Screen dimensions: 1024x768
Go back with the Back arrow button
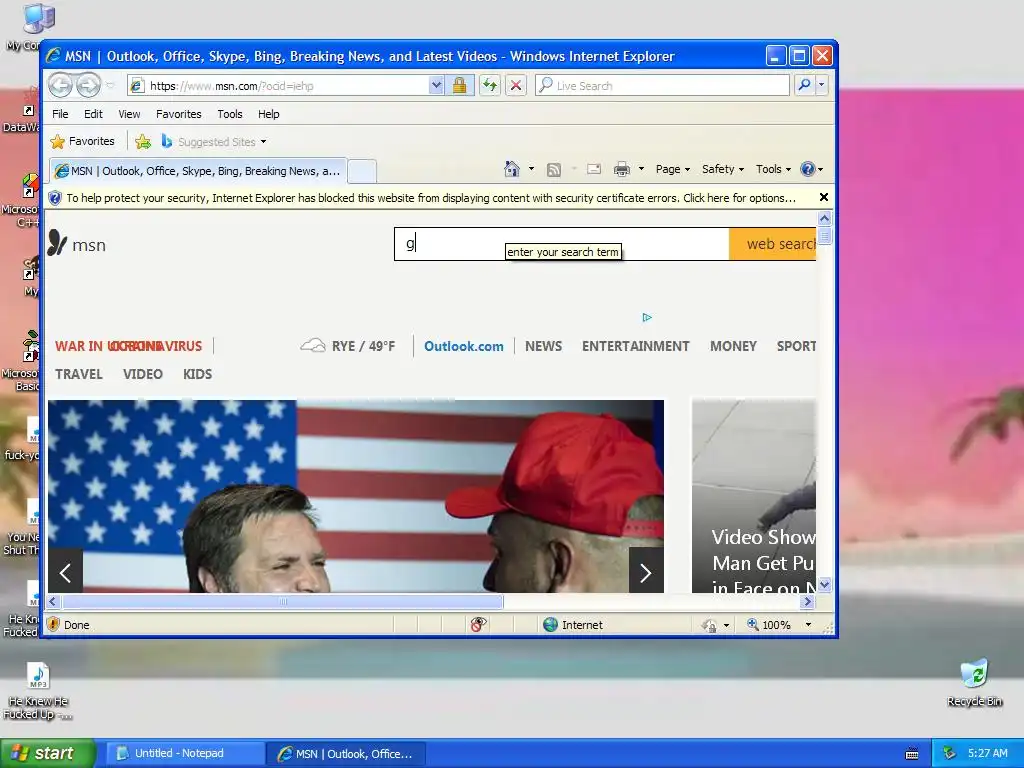pyautogui.click(x=60, y=85)
